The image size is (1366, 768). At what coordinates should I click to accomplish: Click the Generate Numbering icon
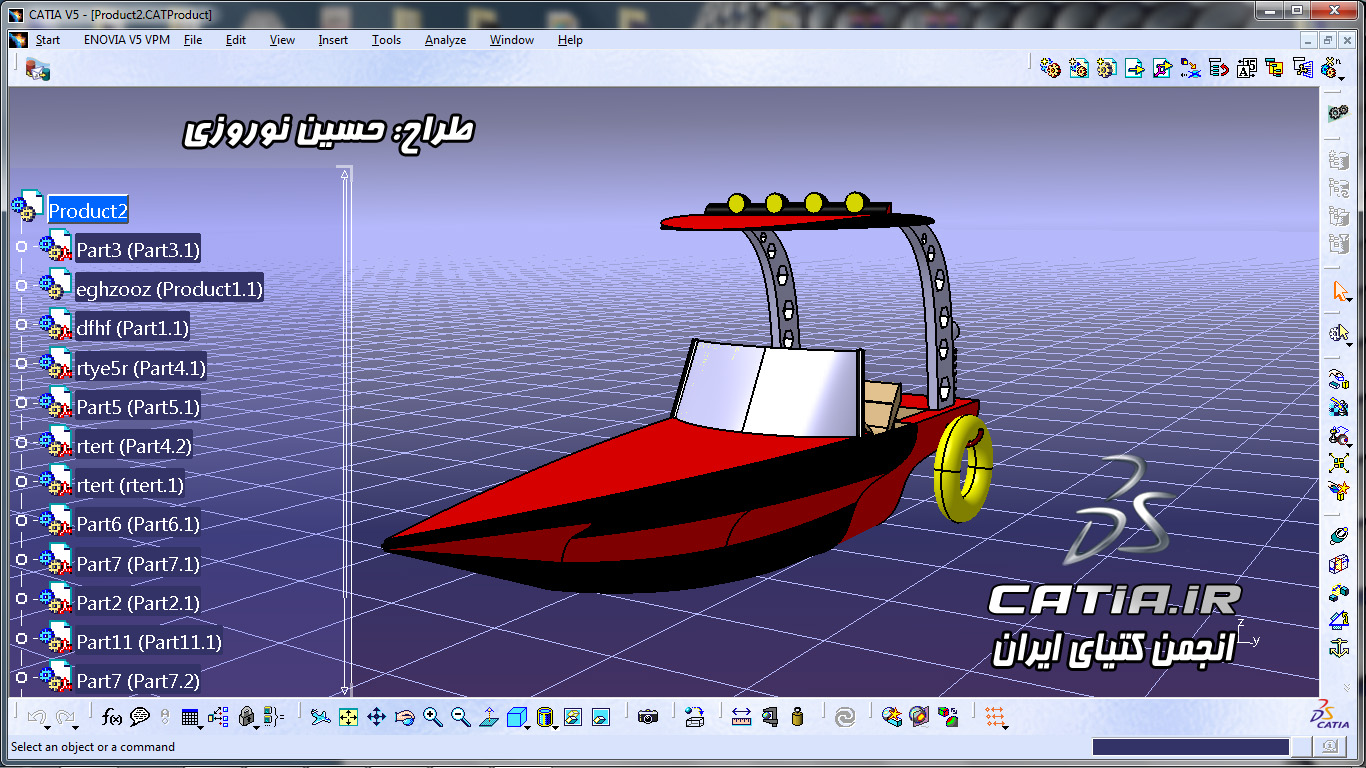coord(1246,68)
